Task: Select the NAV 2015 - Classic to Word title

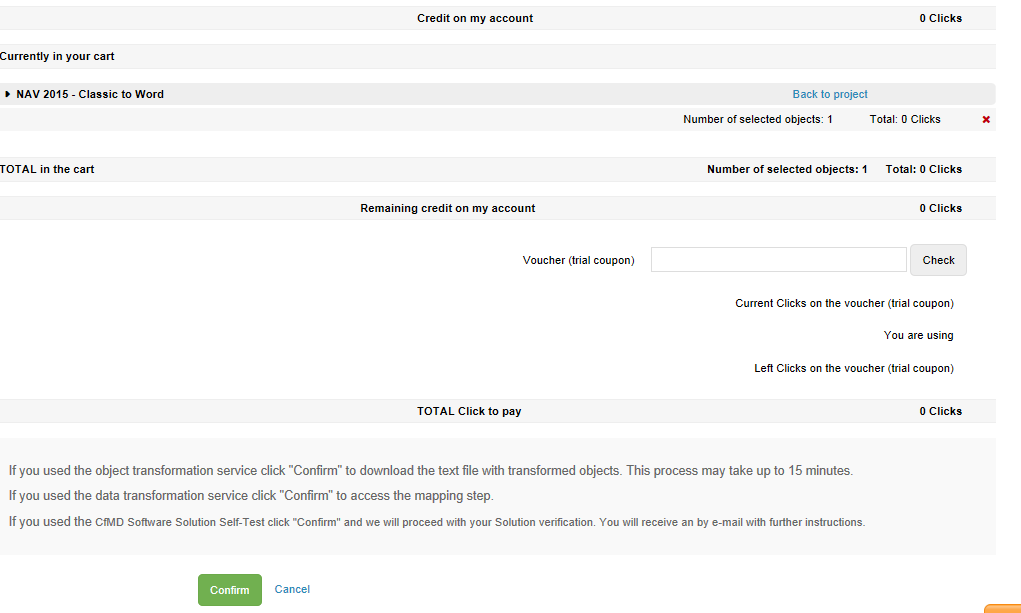Action: tap(90, 94)
